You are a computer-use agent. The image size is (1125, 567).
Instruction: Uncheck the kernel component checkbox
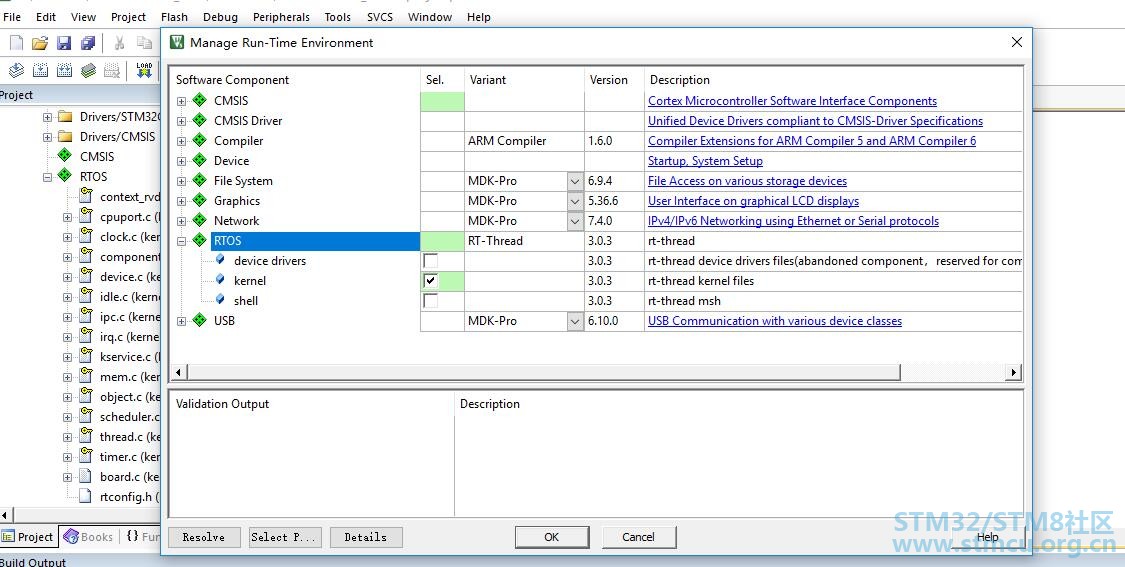click(x=430, y=281)
